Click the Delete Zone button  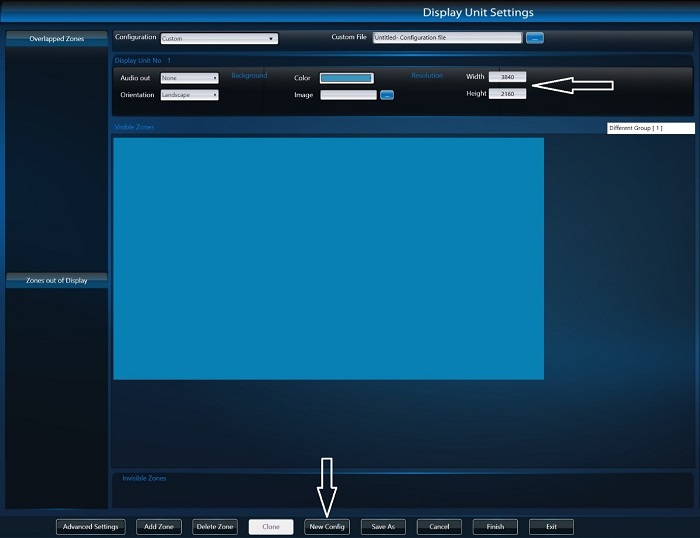click(215, 527)
